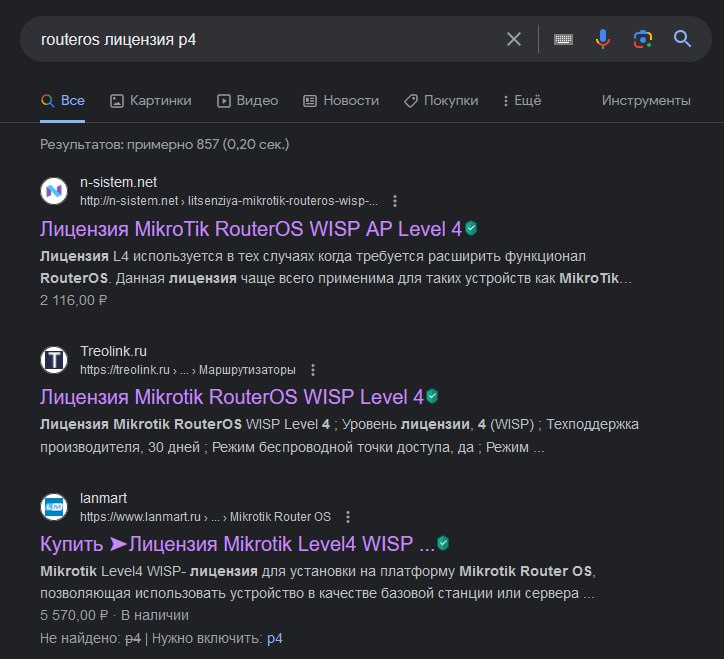Viewport: 724px width, 659px height.
Task: Open the on-screen keyboard input tool
Action: tap(563, 39)
